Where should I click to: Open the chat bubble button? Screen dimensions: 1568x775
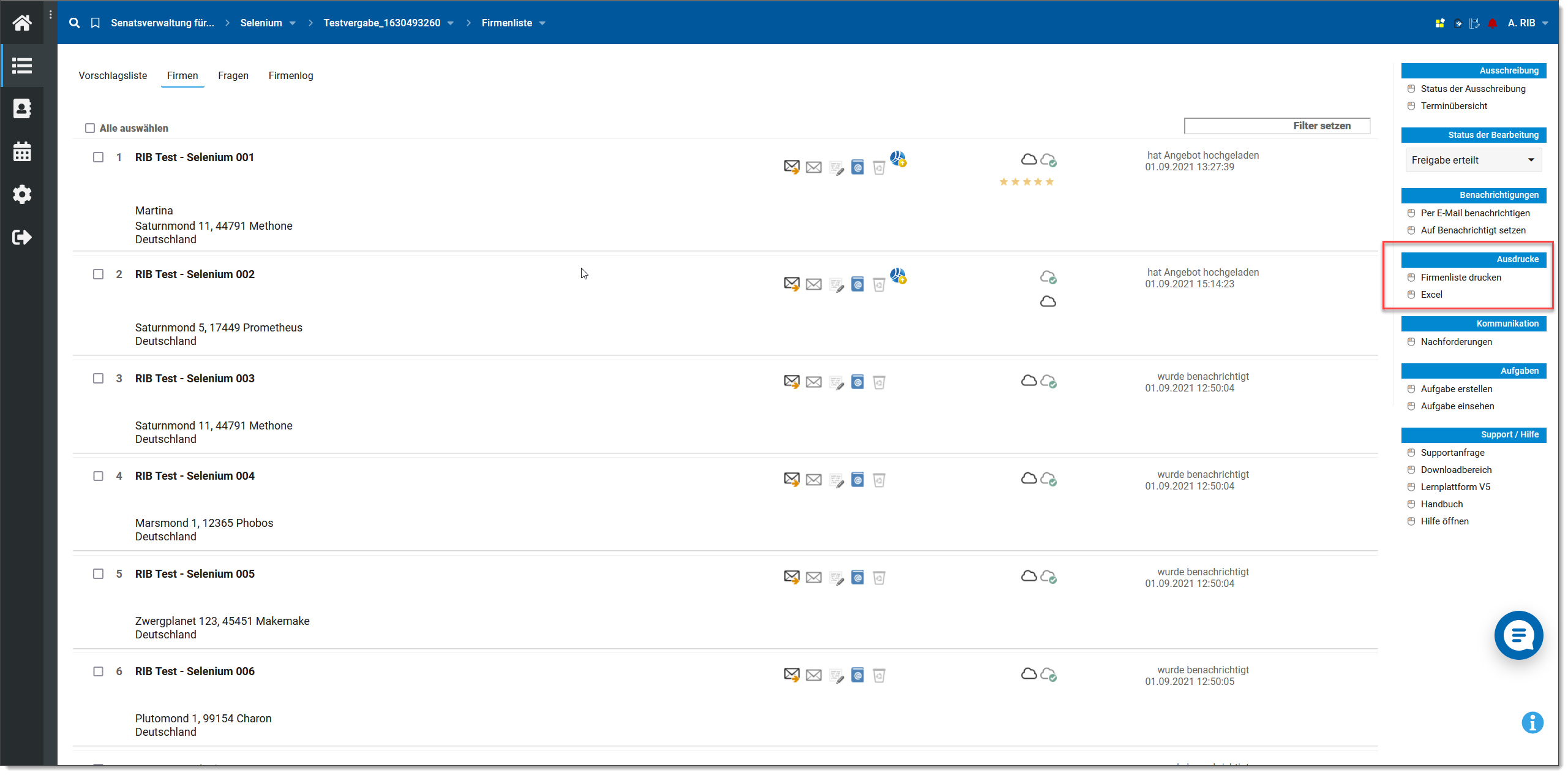tap(1519, 635)
